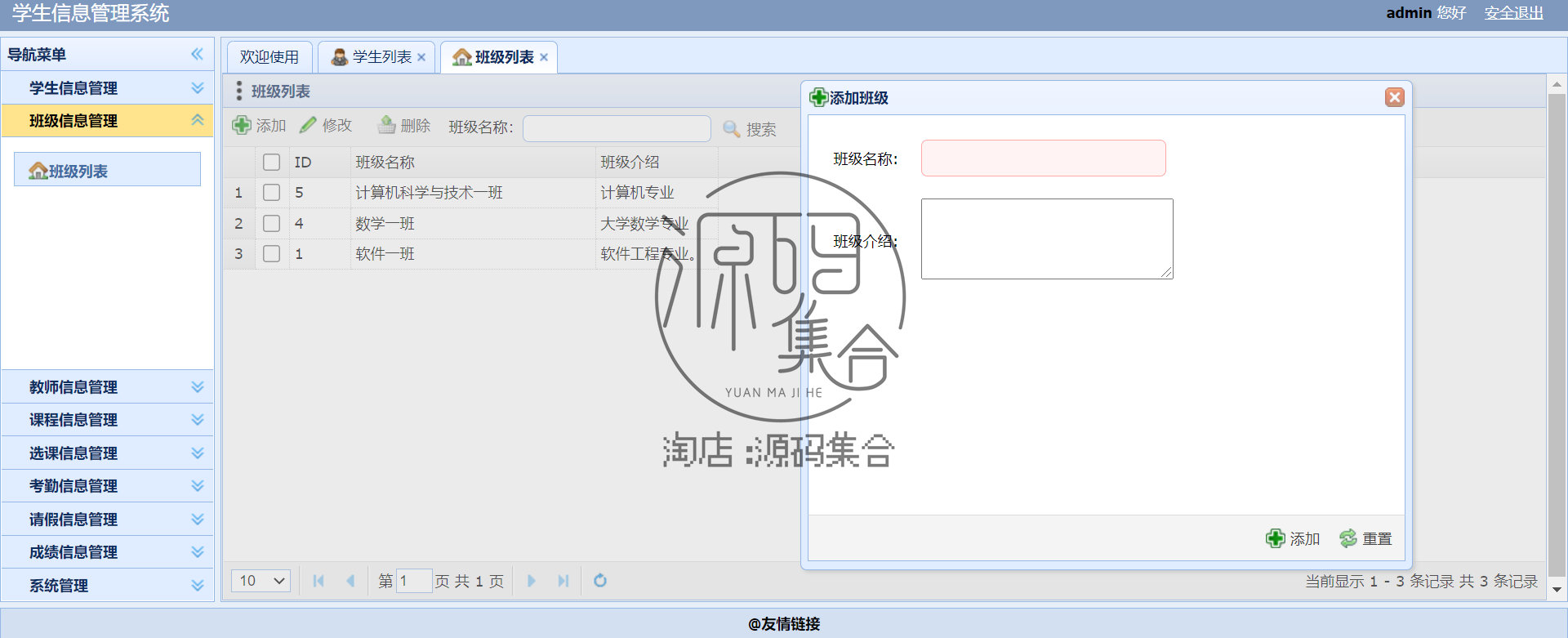The height and width of the screenshot is (638, 1568).
Task: Close the 班级列表 tab
Action: point(544,57)
